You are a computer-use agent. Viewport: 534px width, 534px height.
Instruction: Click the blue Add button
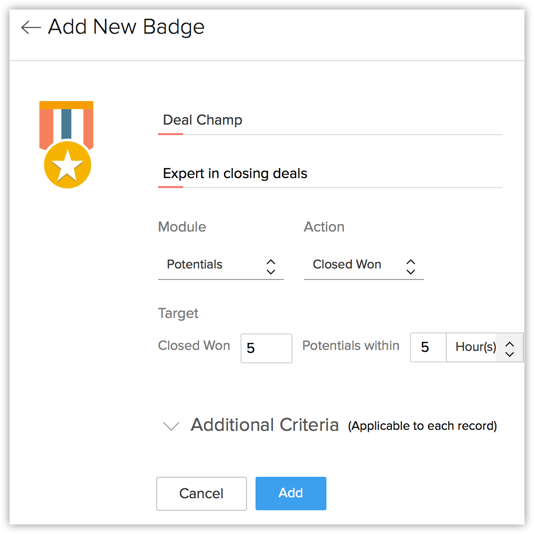tap(291, 493)
